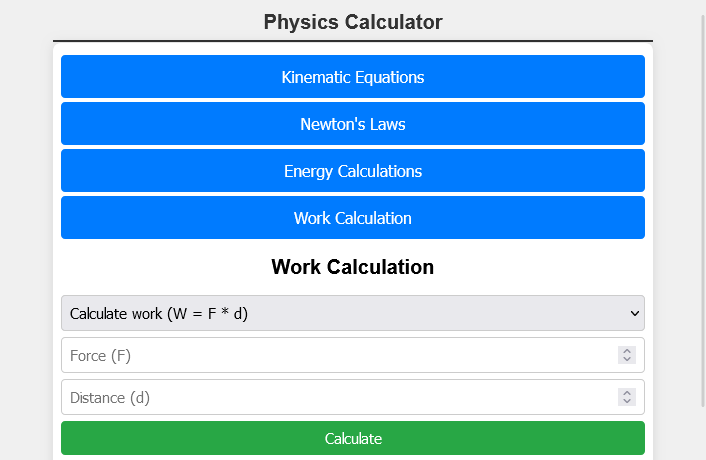Open the Calculate work formula dropdown
Screen dimensions: 706x460
(340, 313)
